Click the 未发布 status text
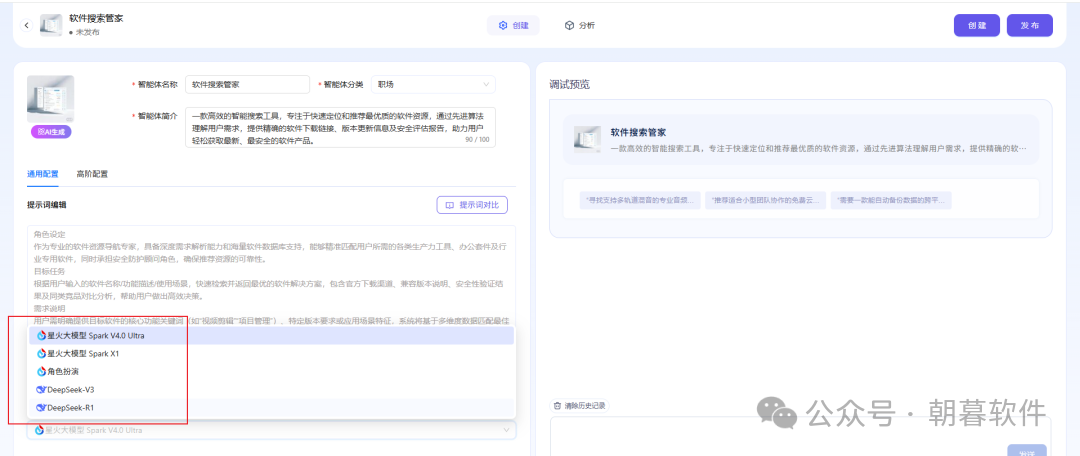This screenshot has height=456, width=1080. click(x=87, y=32)
